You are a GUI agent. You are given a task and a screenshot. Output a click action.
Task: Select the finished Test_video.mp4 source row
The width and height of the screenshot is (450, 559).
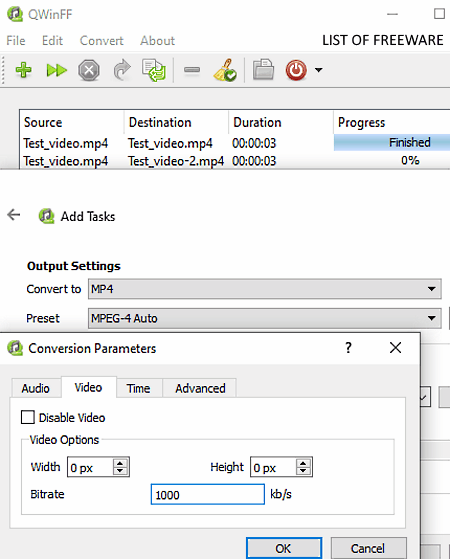(66, 143)
